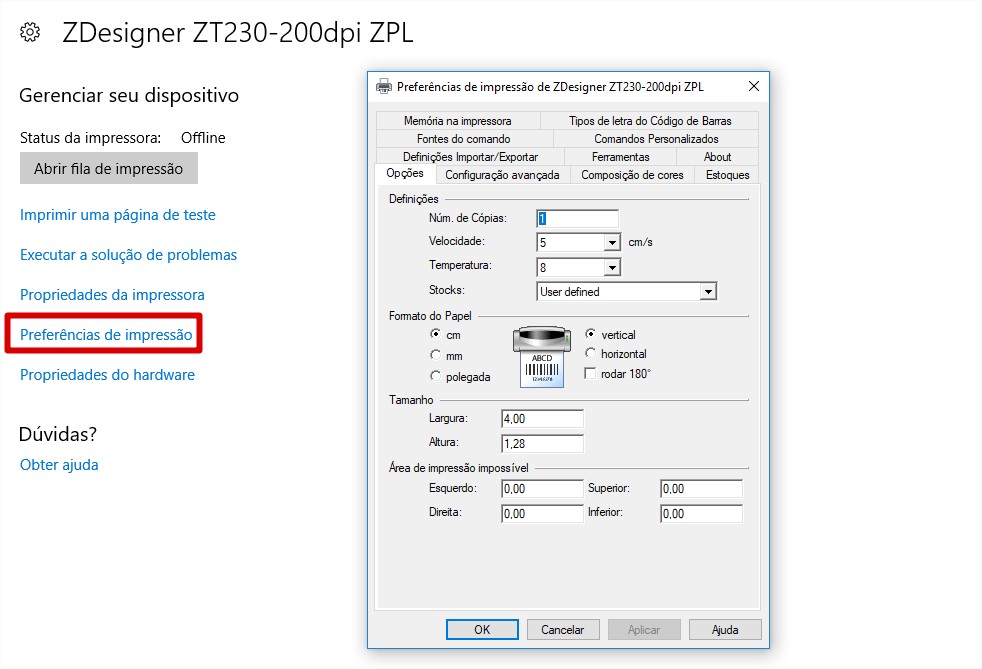The image size is (982, 669).
Task: Open Configuração avançada tab
Action: 502,175
